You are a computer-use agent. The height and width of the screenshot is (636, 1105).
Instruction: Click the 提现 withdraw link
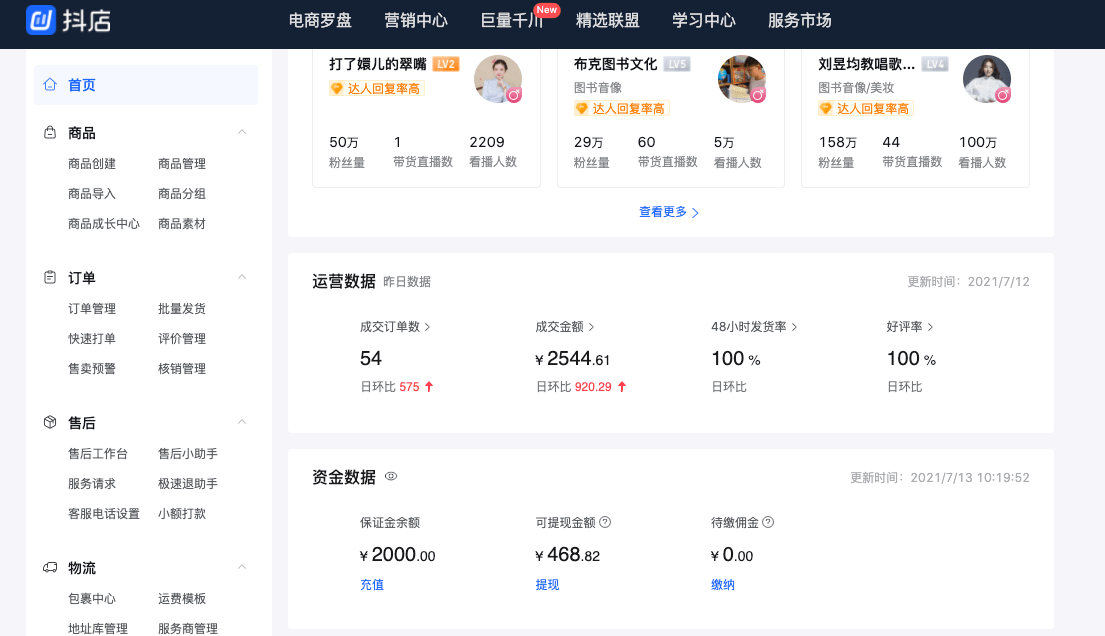547,584
